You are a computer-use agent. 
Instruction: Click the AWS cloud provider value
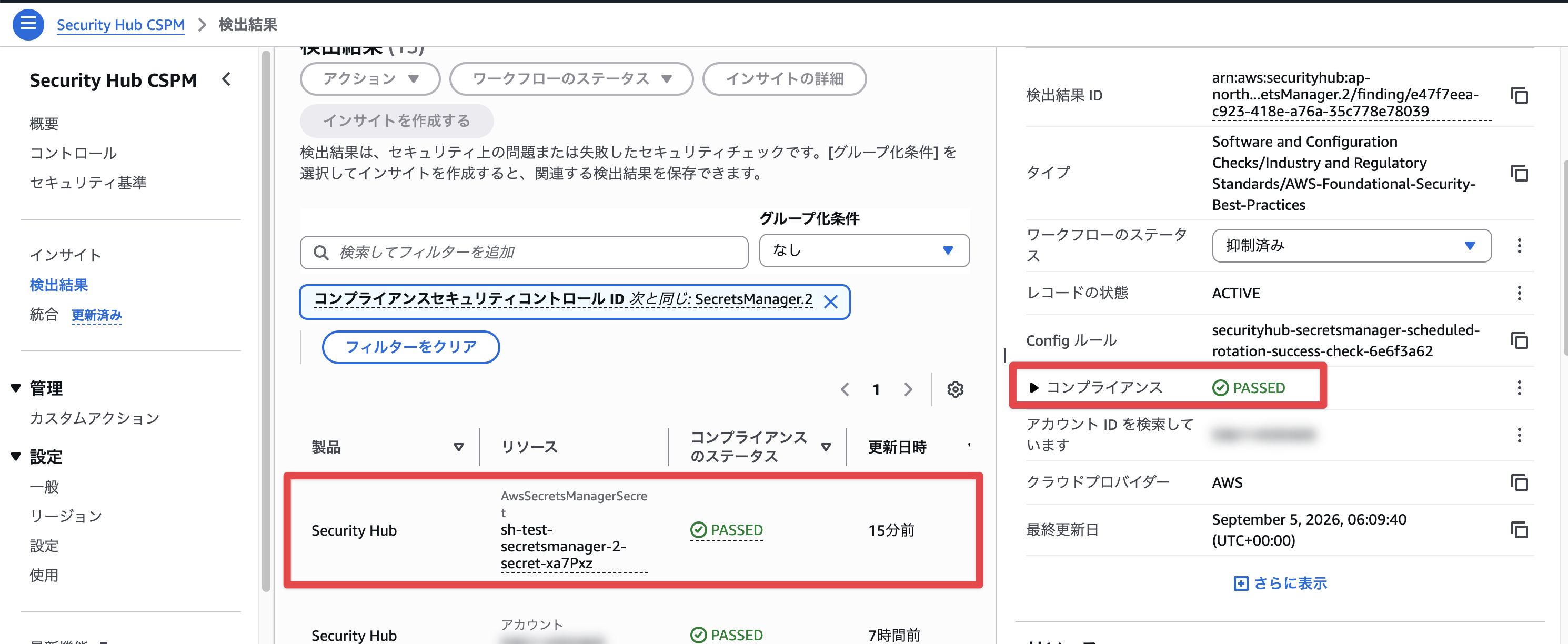[1227, 482]
